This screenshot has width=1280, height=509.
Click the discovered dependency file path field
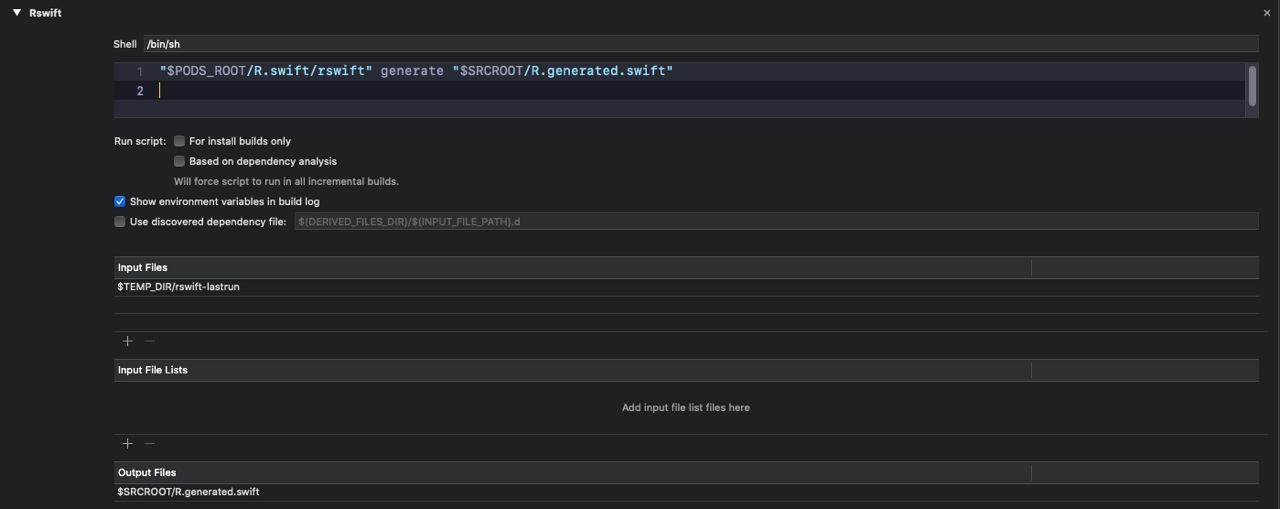click(775, 221)
